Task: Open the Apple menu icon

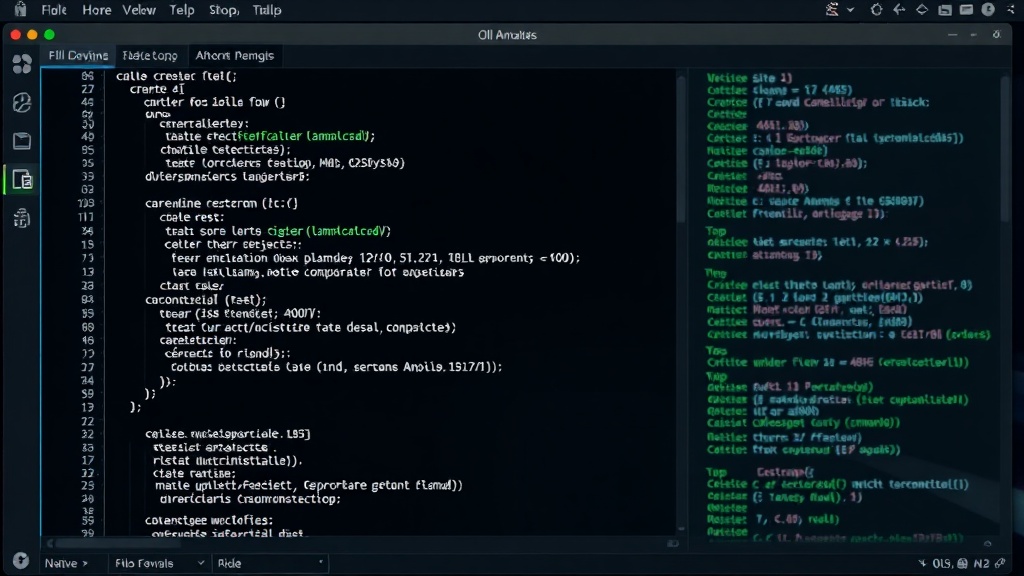Action: click(x=20, y=9)
